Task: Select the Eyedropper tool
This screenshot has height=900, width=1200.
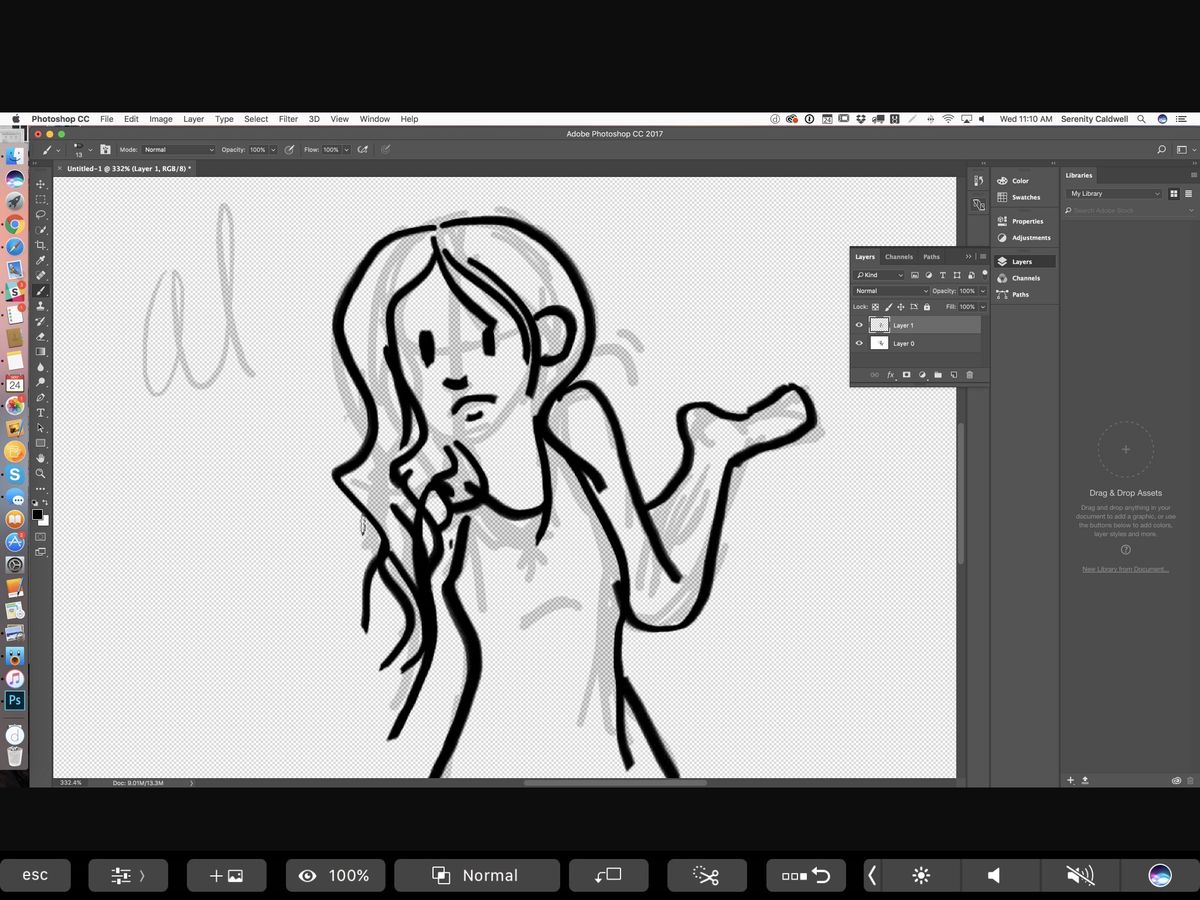Action: coord(41,260)
